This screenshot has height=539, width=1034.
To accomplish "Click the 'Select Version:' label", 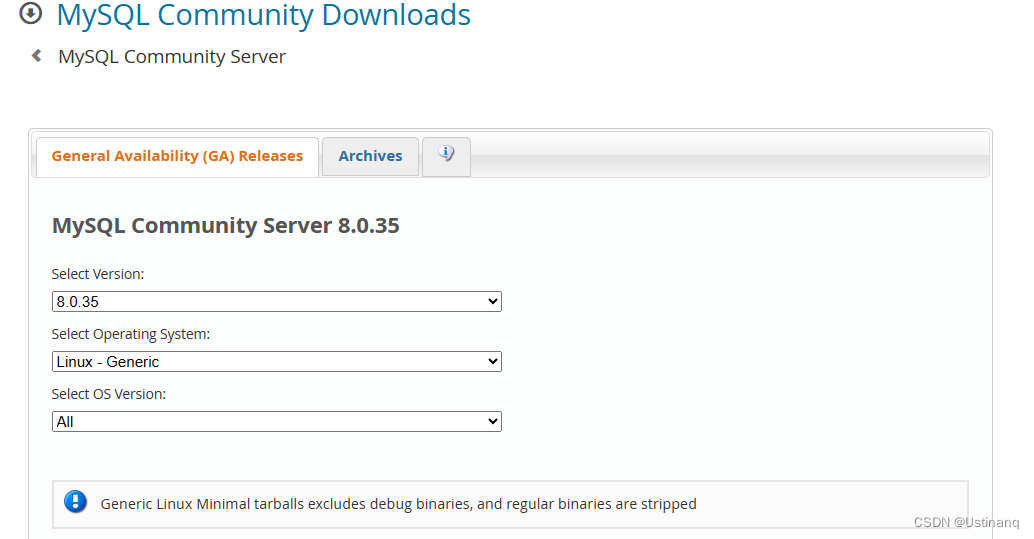I will tap(98, 274).
